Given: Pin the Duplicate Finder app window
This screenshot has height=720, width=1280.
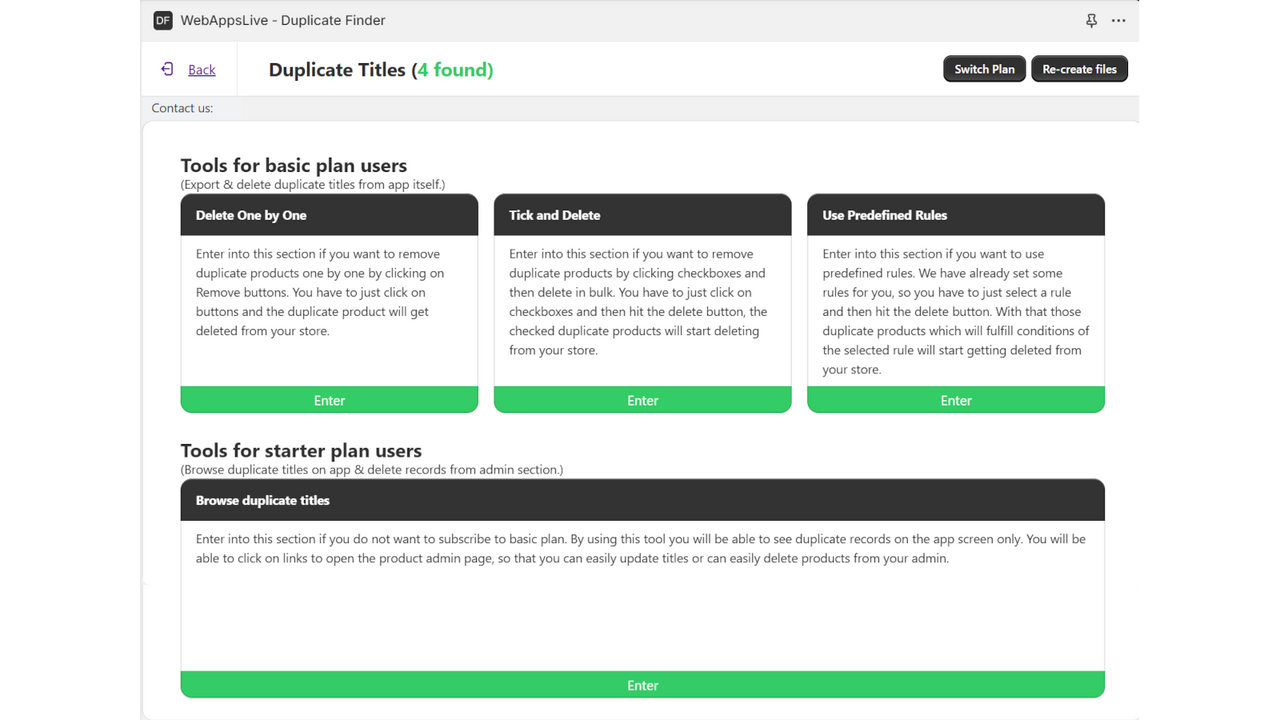Looking at the screenshot, I should pyautogui.click(x=1089, y=20).
